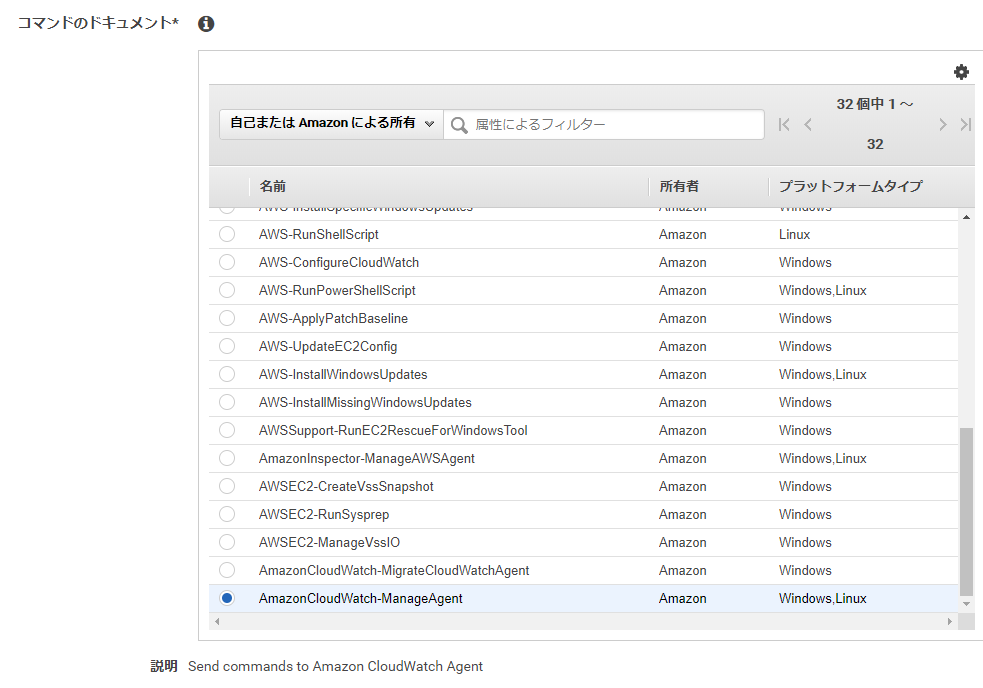983x688 pixels.
Task: Sort by 名前 column header
Action: pyautogui.click(x=273, y=186)
